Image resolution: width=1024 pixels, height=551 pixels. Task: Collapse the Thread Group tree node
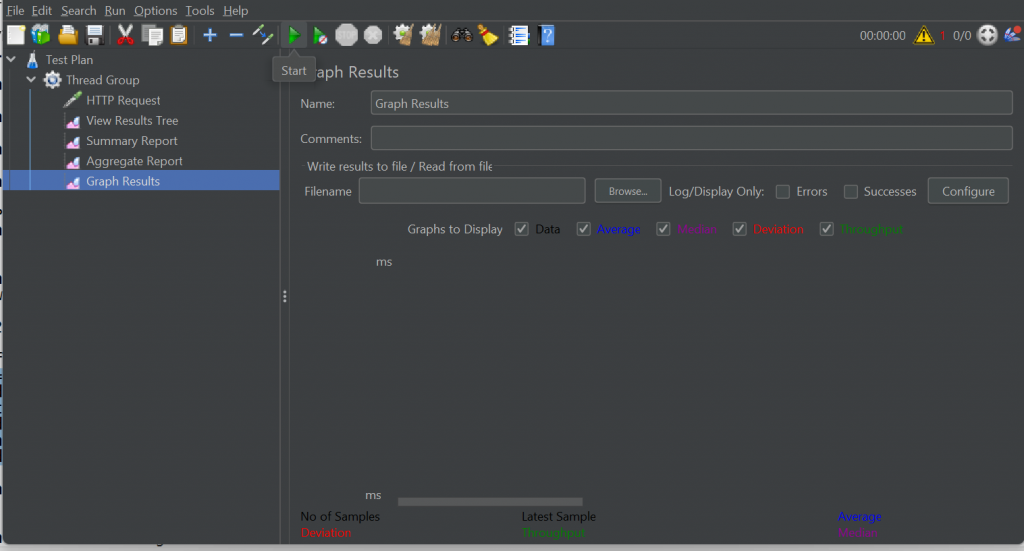coord(31,80)
